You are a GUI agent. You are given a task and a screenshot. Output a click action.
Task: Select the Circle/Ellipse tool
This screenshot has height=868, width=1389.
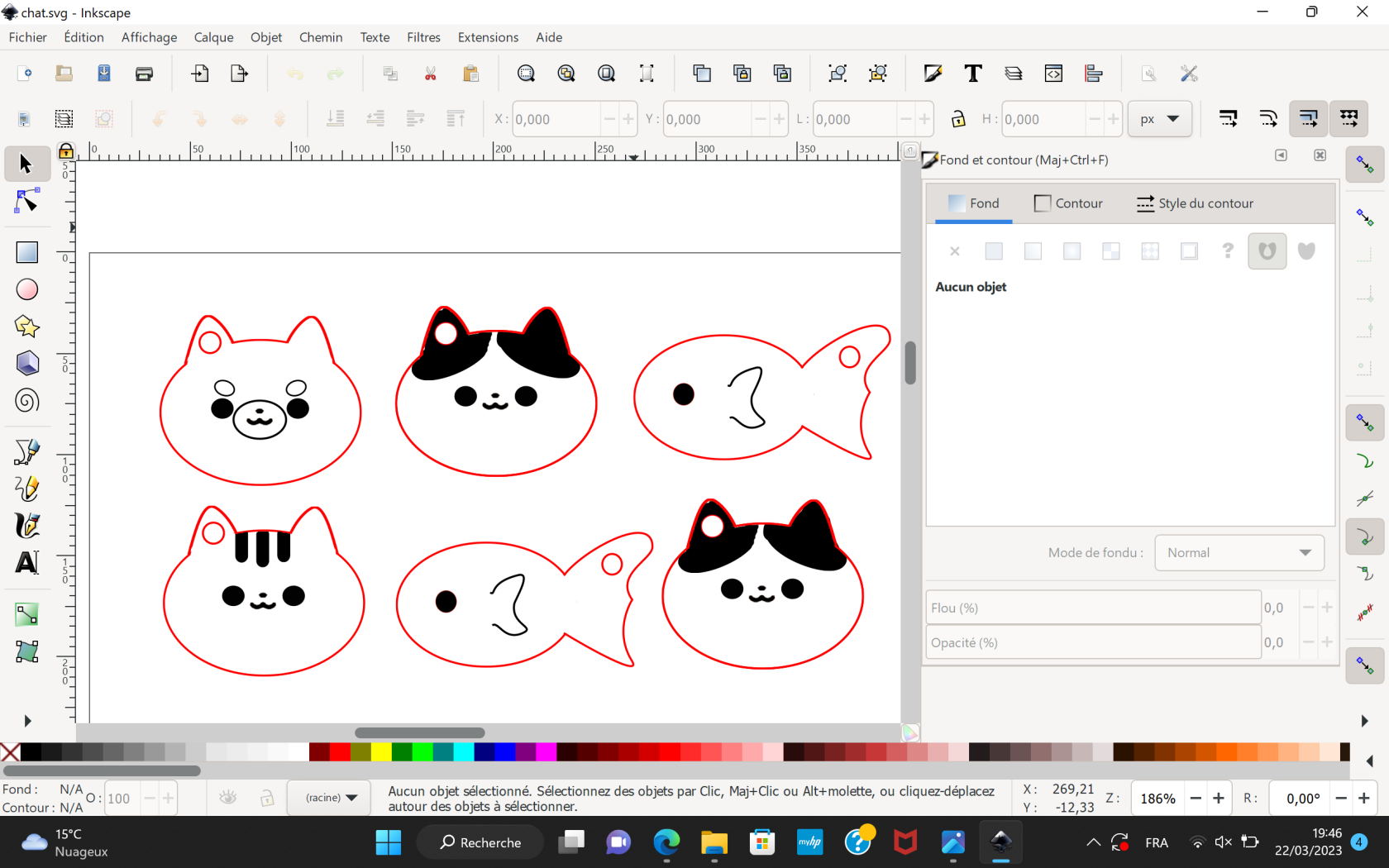(x=27, y=289)
